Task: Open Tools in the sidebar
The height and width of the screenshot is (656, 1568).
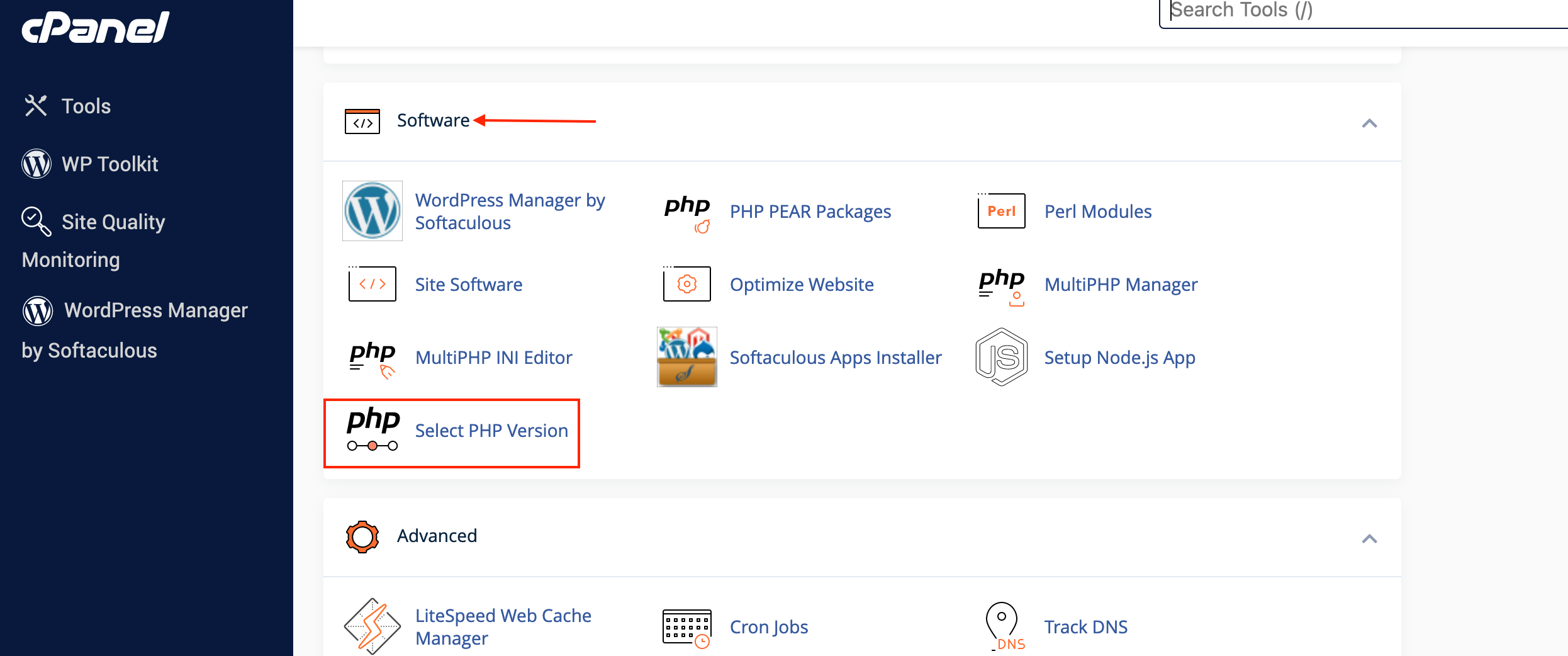Action: pyautogui.click(x=86, y=106)
